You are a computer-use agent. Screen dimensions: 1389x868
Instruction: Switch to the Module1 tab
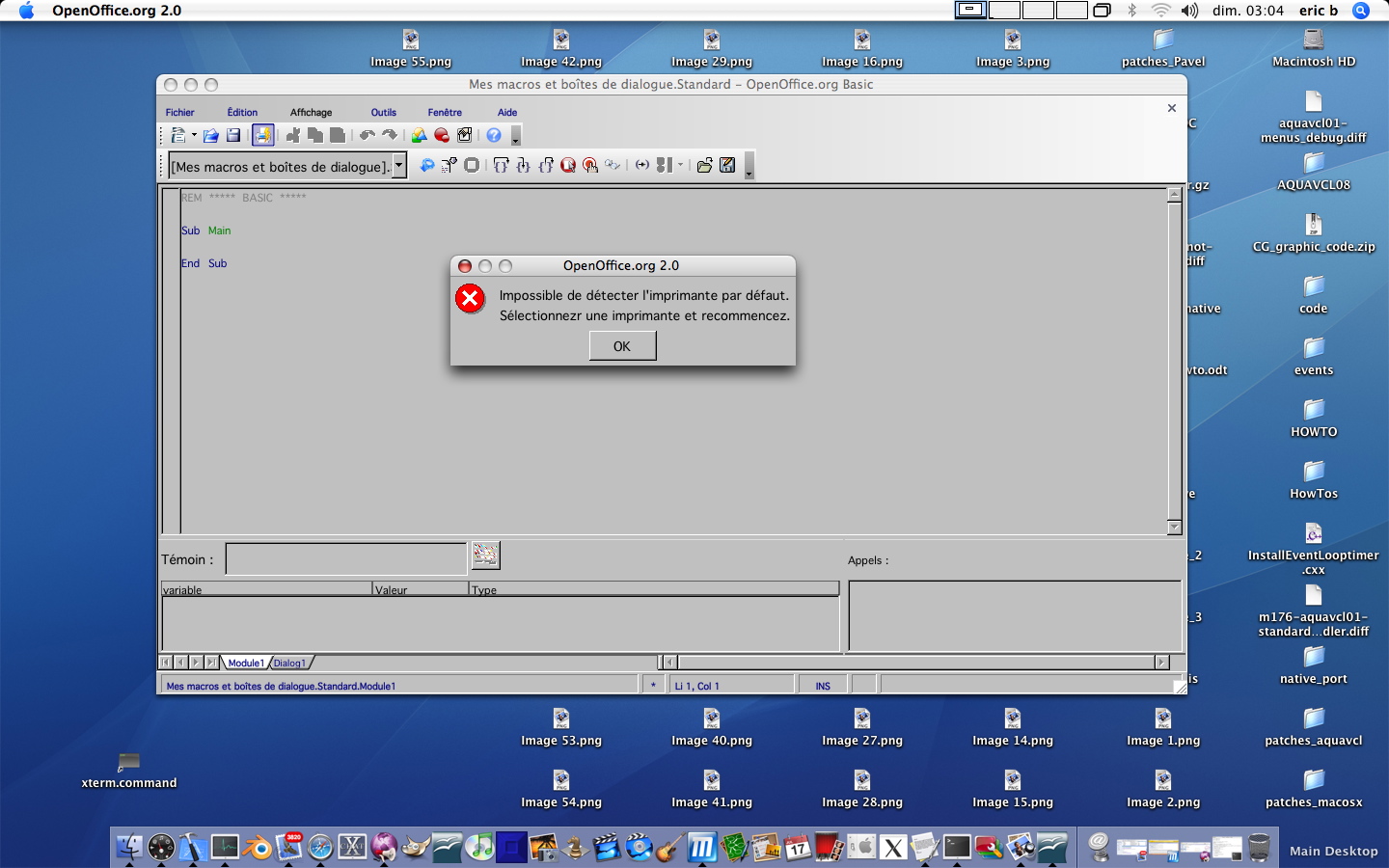tap(245, 663)
